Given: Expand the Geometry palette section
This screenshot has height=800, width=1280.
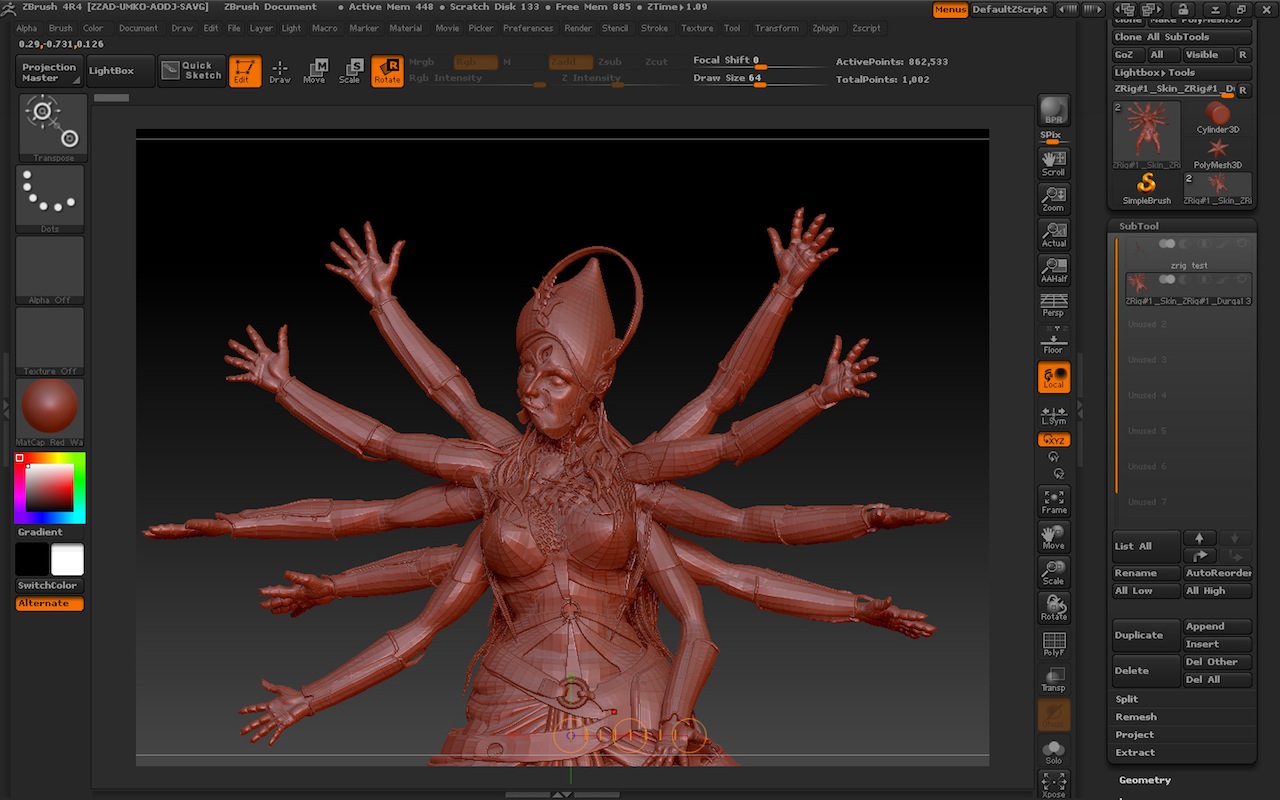Looking at the screenshot, I should (x=1144, y=780).
